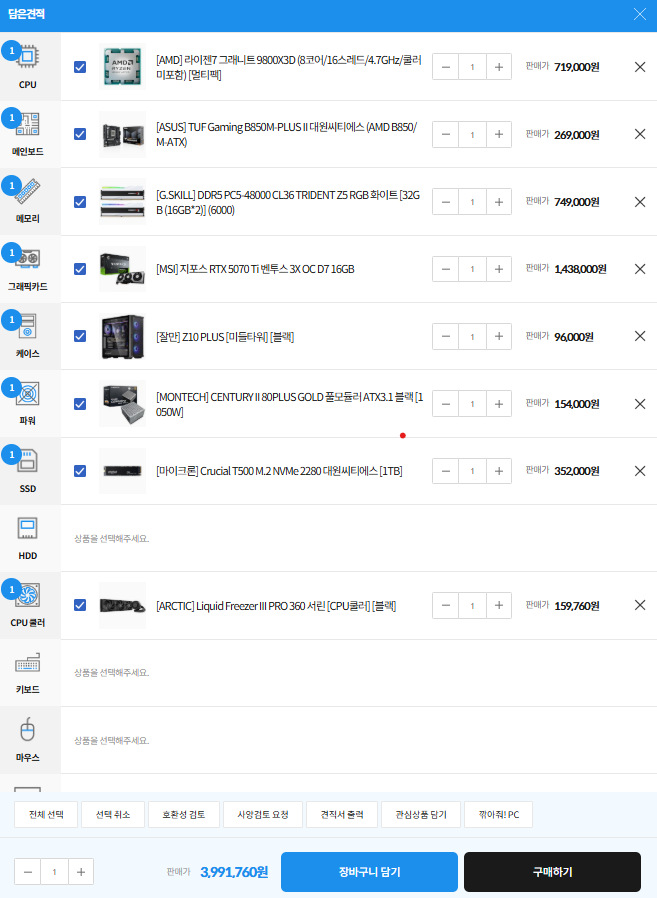Viewport: 657px width, 898px height.
Task: Click the total price 3,991,760원
Action: point(234,872)
